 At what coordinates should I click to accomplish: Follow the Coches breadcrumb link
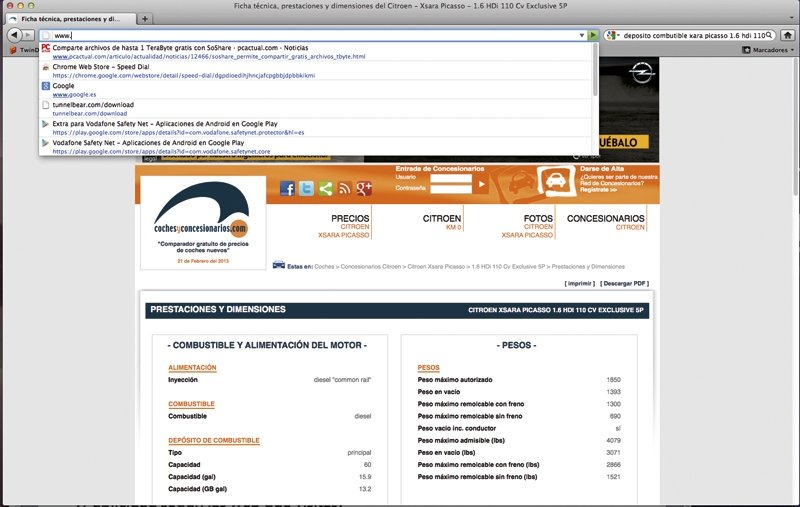coord(324,267)
